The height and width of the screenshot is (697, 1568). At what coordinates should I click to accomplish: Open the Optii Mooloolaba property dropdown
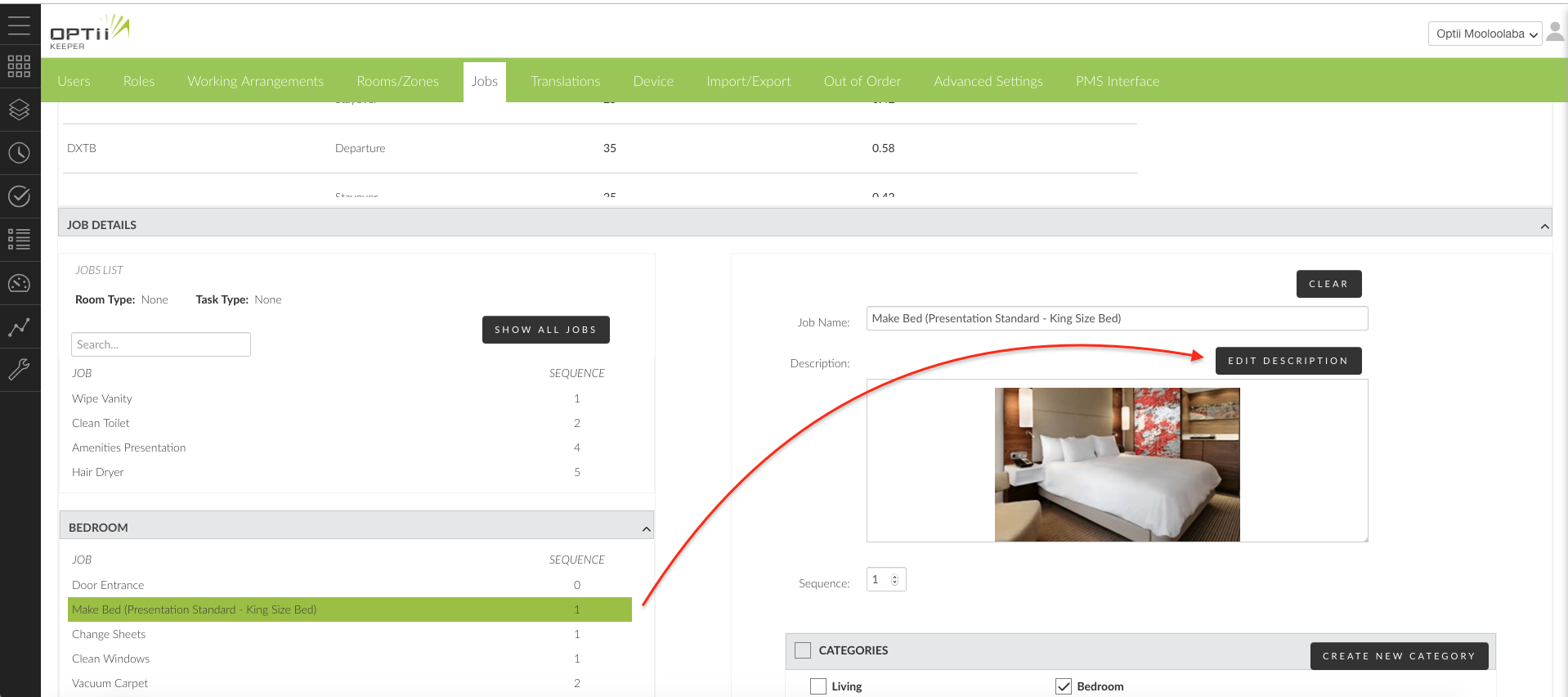(x=1485, y=34)
